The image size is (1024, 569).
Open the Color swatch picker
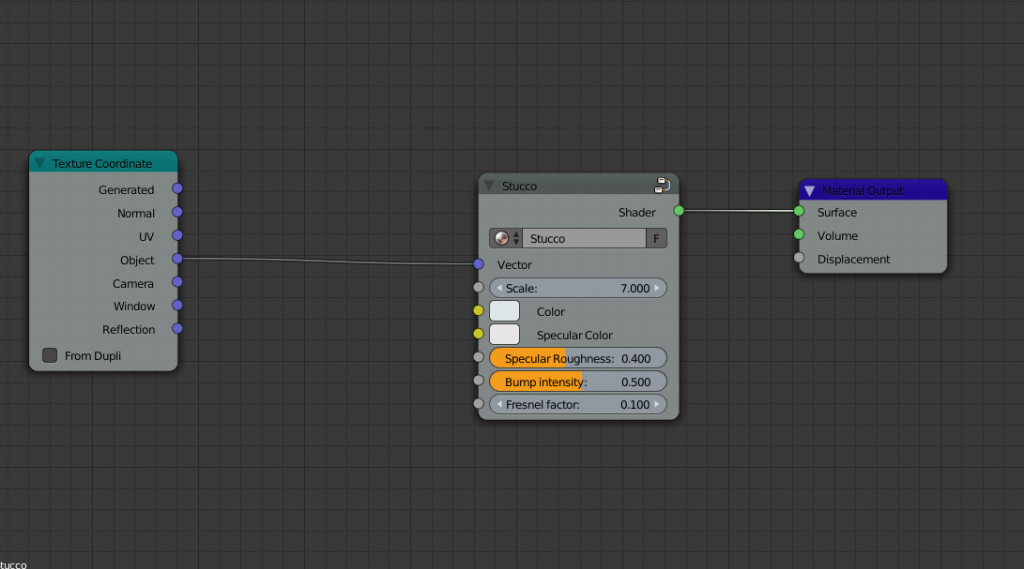click(x=504, y=311)
